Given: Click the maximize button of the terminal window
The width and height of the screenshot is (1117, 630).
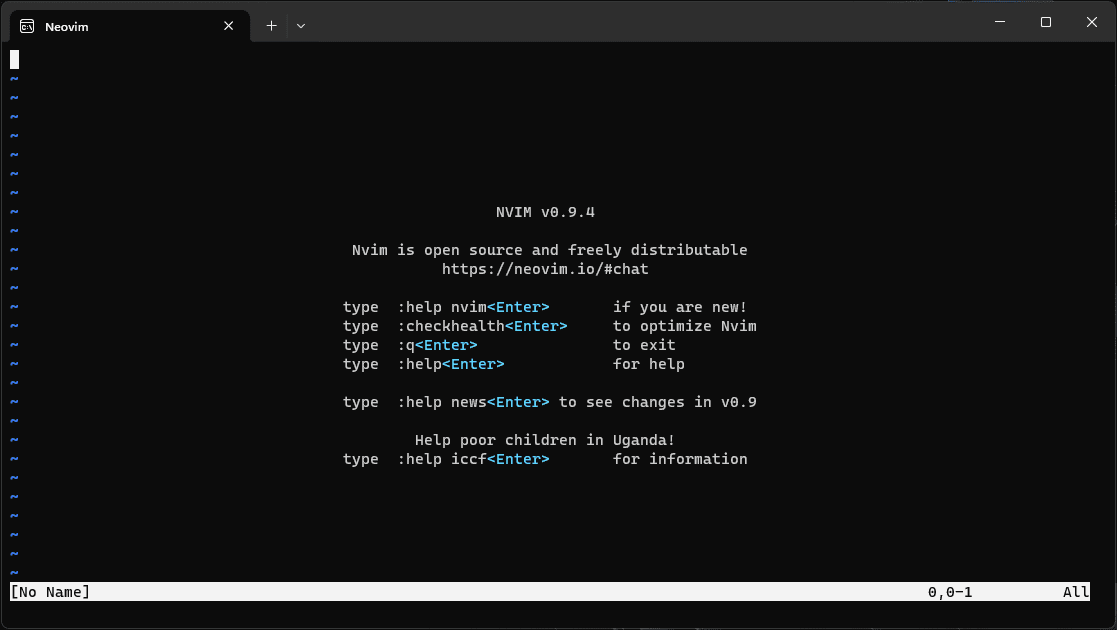Looking at the screenshot, I should pos(1046,21).
